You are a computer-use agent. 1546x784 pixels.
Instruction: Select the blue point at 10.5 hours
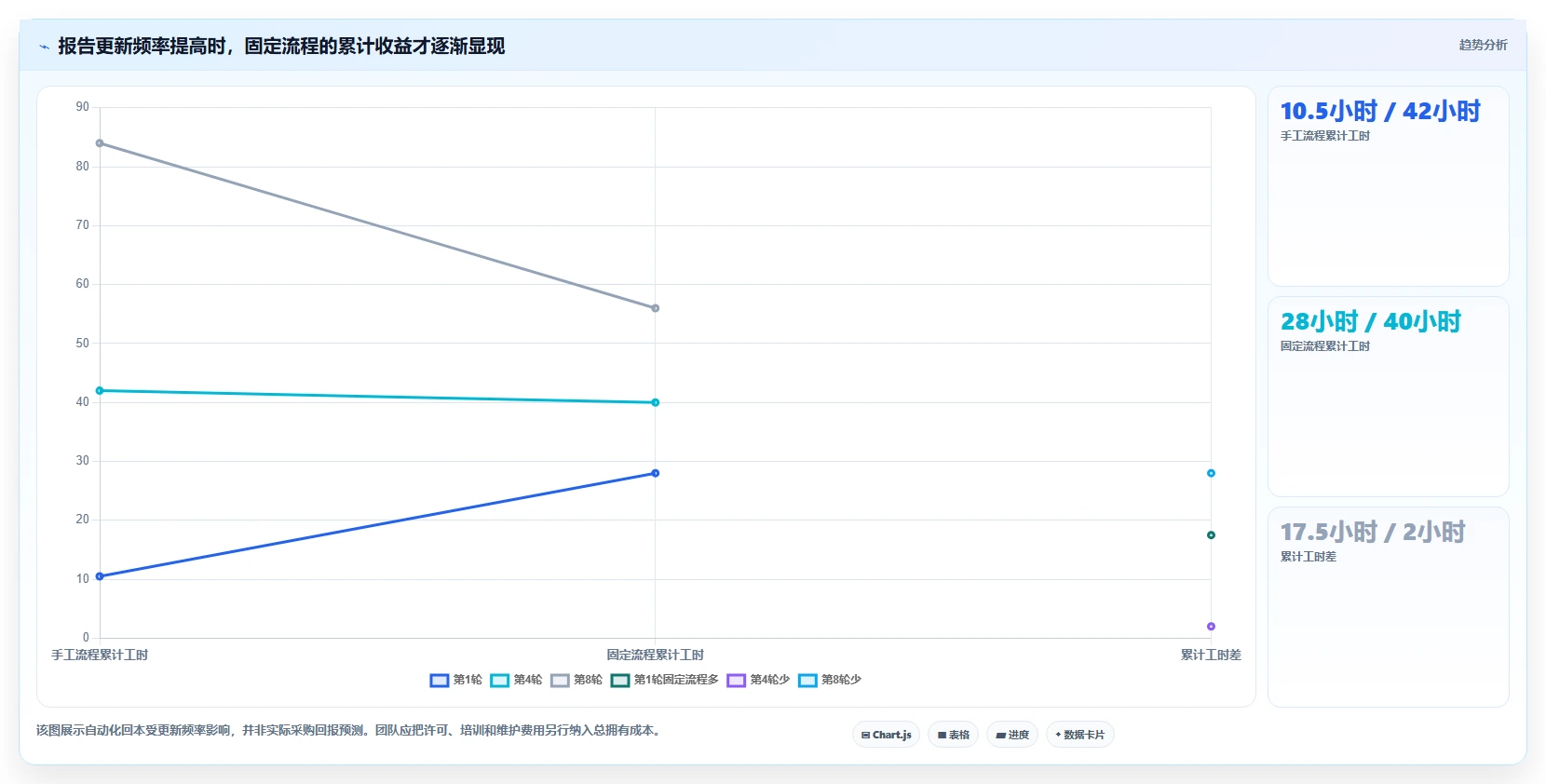[x=100, y=576]
